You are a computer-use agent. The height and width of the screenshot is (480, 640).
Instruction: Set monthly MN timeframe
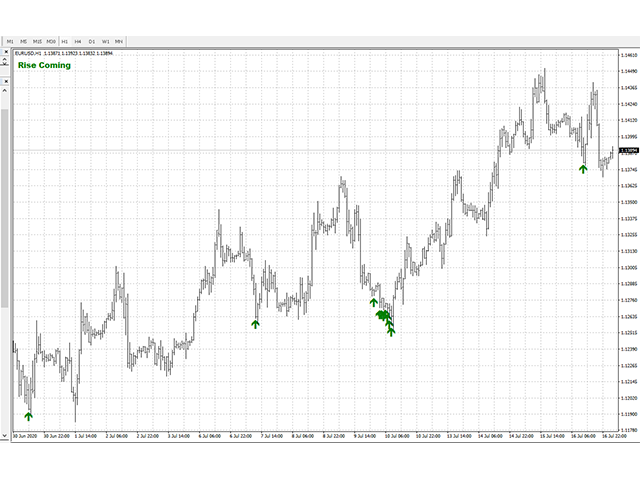(x=119, y=41)
